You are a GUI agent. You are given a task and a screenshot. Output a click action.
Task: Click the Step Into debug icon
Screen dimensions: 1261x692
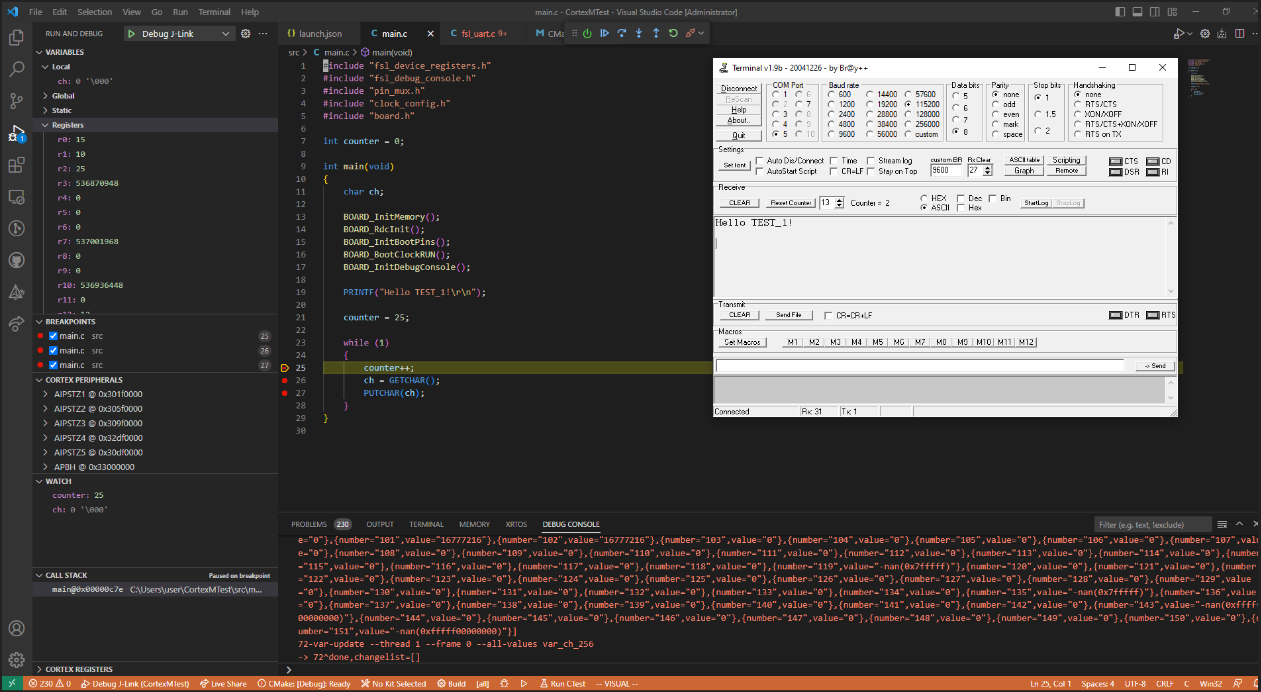[x=638, y=33]
